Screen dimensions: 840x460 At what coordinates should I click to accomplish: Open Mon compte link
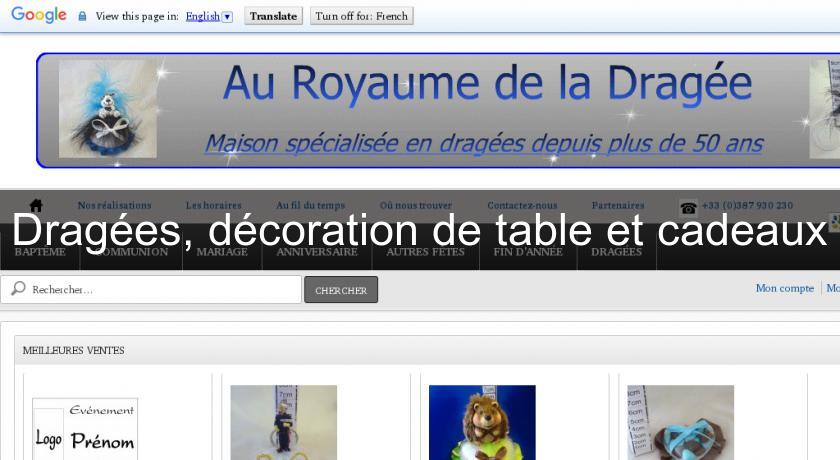785,288
